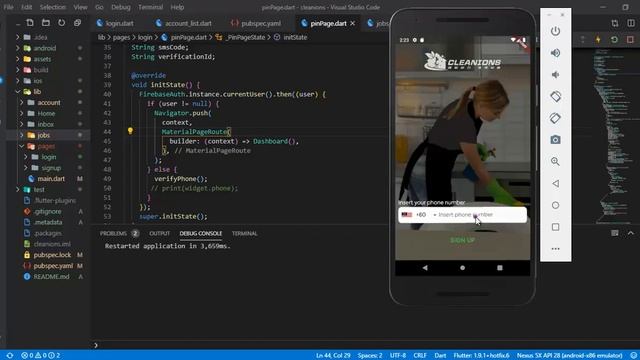Viewport: 640px width, 360px height.
Task: Tap the phone screen back navigation button
Action: click(425, 268)
